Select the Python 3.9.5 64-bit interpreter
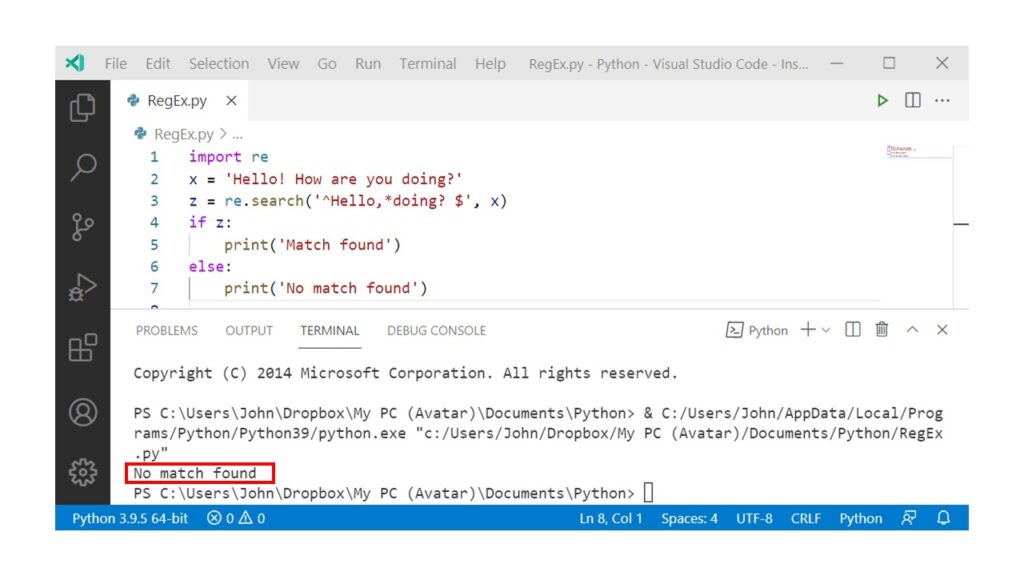Image resolution: width=1024 pixels, height=576 pixels. tap(129, 518)
